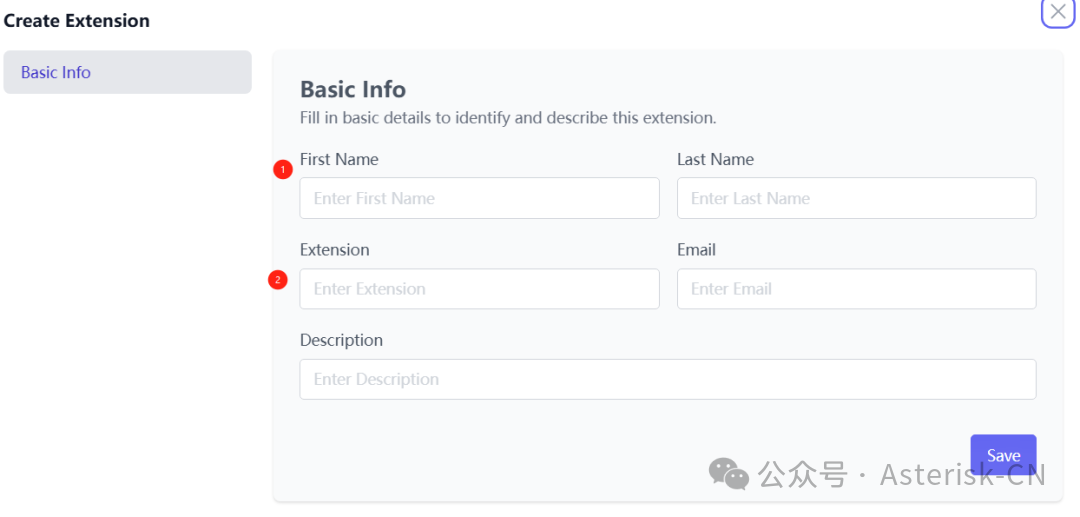The image size is (1080, 517).
Task: Click the Asterisk-CN watermark text
Action: pos(962,475)
